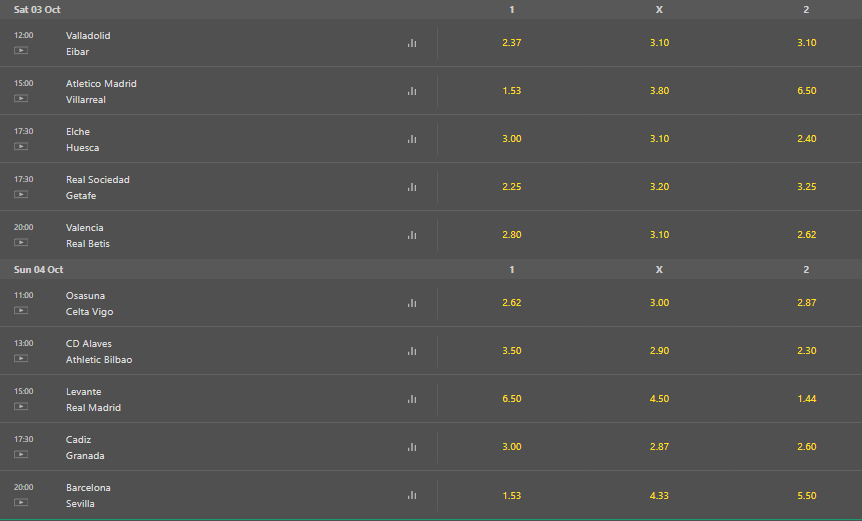
Task: Open stats icon for Valladolid vs Eibar
Action: [412, 43]
